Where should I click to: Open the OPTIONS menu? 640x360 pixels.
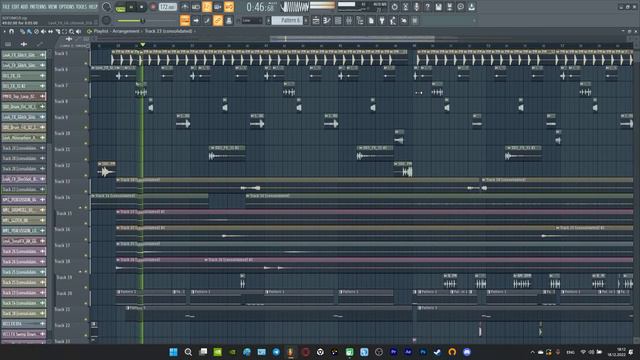[x=67, y=7]
